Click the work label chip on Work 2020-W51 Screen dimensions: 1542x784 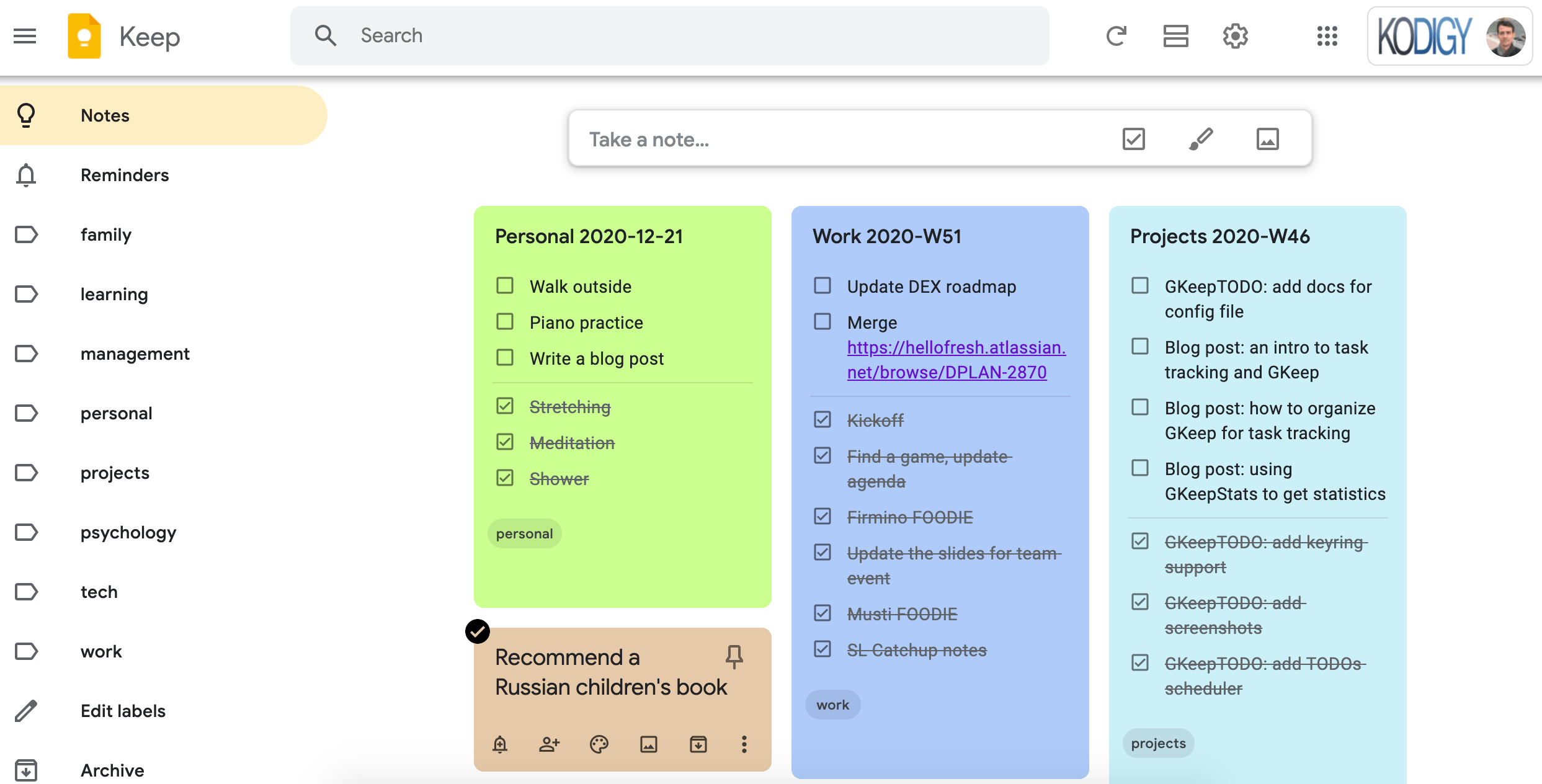point(832,704)
